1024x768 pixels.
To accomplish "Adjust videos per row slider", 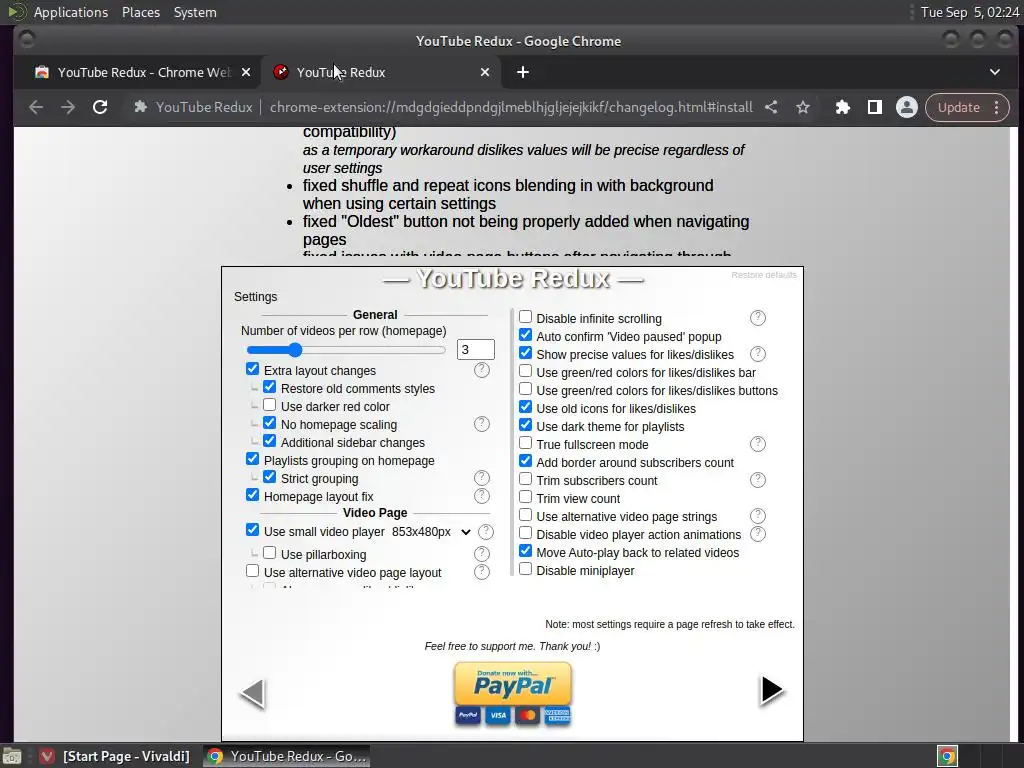I will 345,350.
